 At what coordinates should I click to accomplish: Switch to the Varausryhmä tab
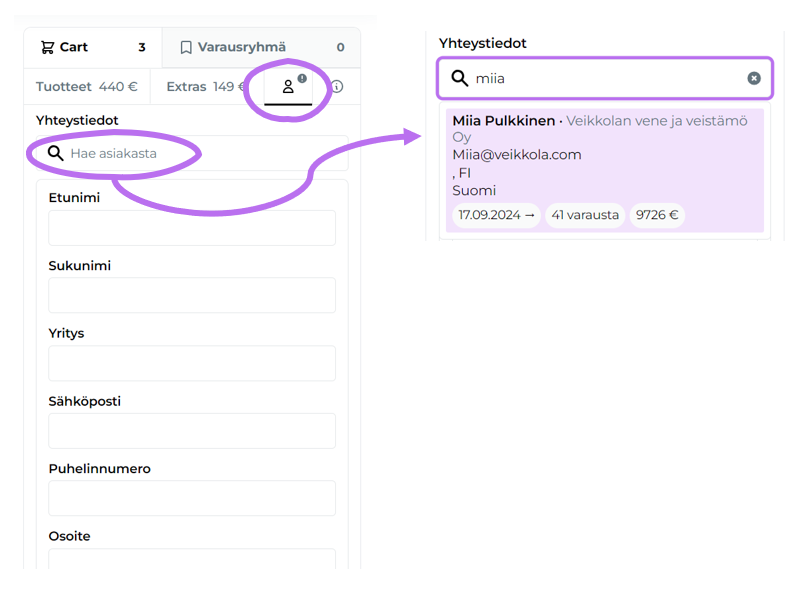coord(261,47)
